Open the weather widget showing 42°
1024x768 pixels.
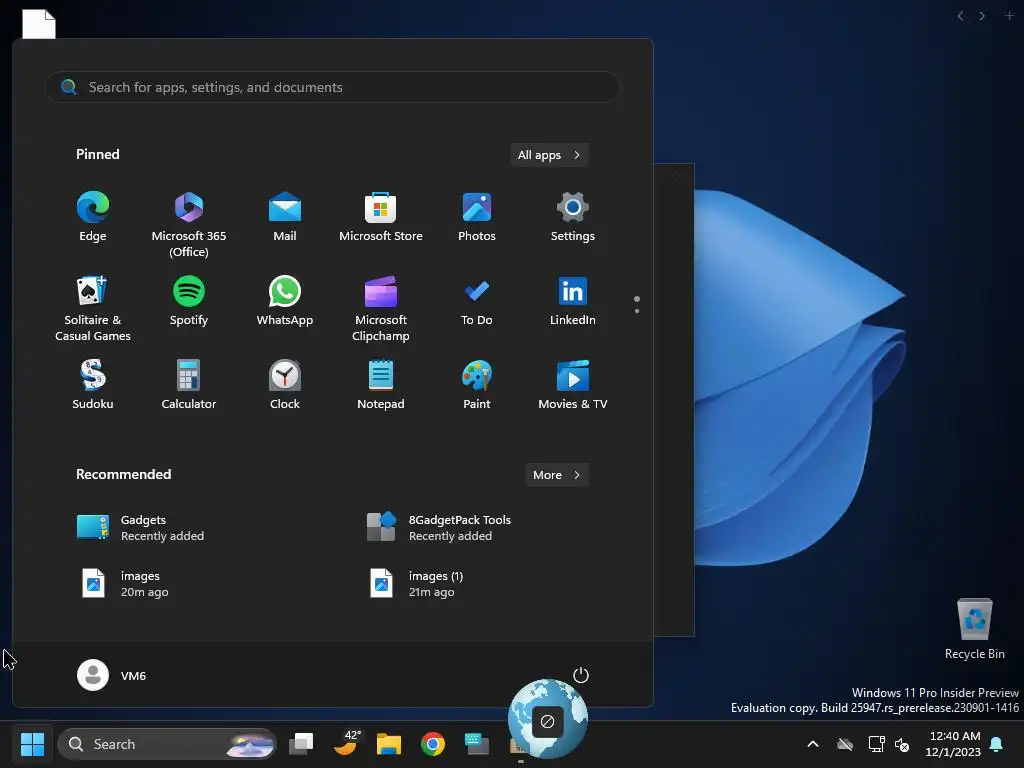(346, 744)
